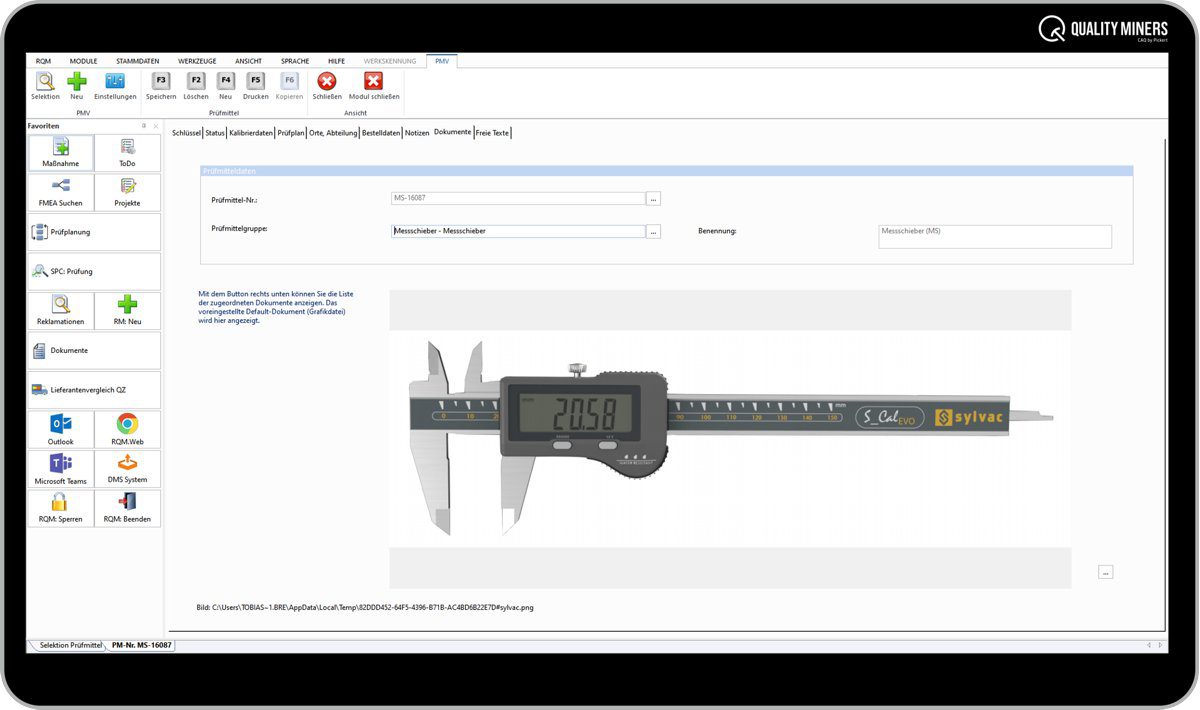
Task: Open the DMS System favorite
Action: pyautogui.click(x=127, y=469)
